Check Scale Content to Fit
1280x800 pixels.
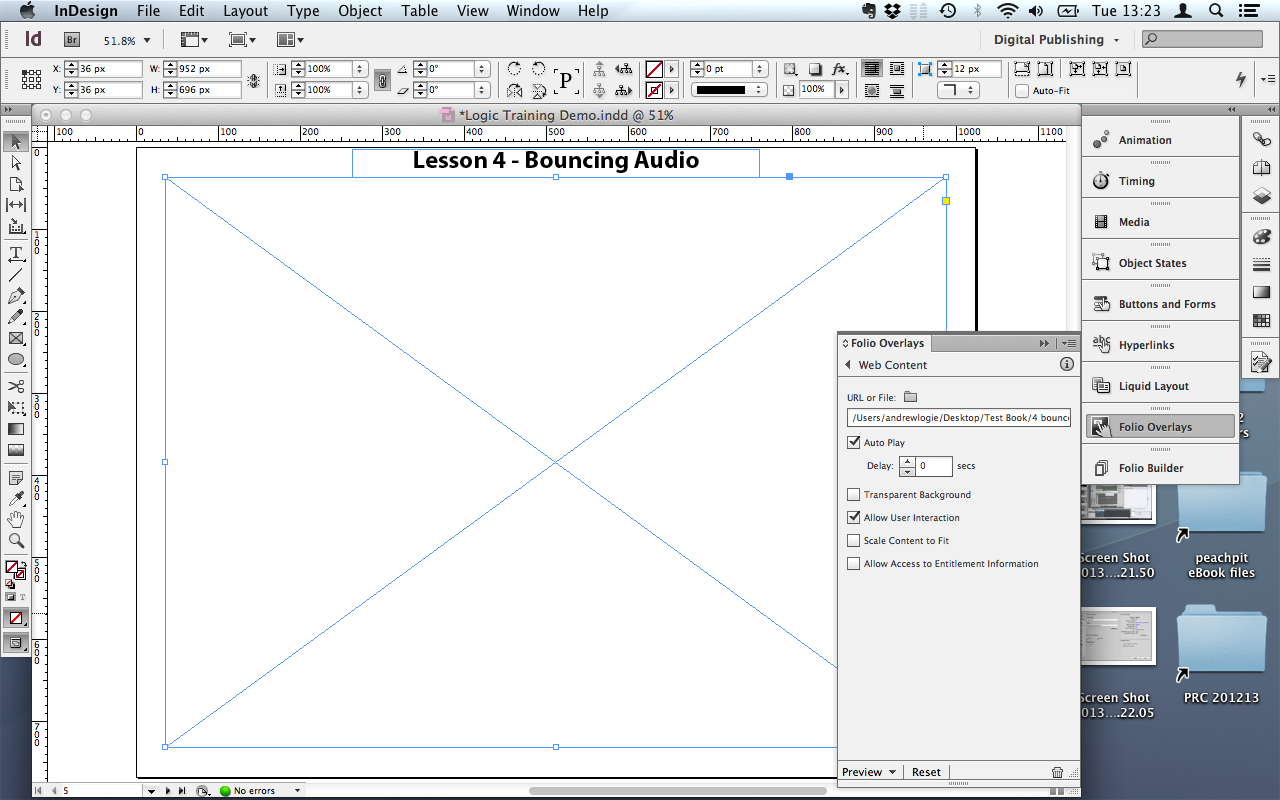[853, 540]
